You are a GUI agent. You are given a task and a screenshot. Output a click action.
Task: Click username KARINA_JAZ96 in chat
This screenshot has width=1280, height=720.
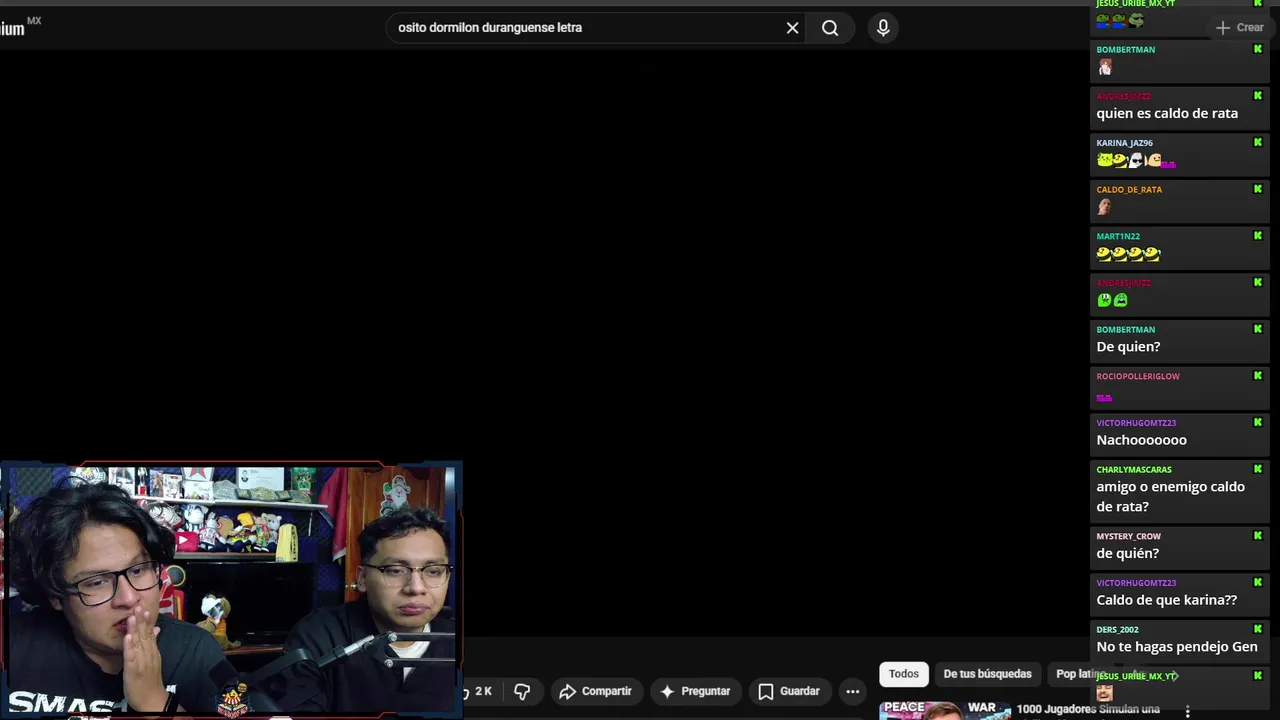[x=1124, y=143]
